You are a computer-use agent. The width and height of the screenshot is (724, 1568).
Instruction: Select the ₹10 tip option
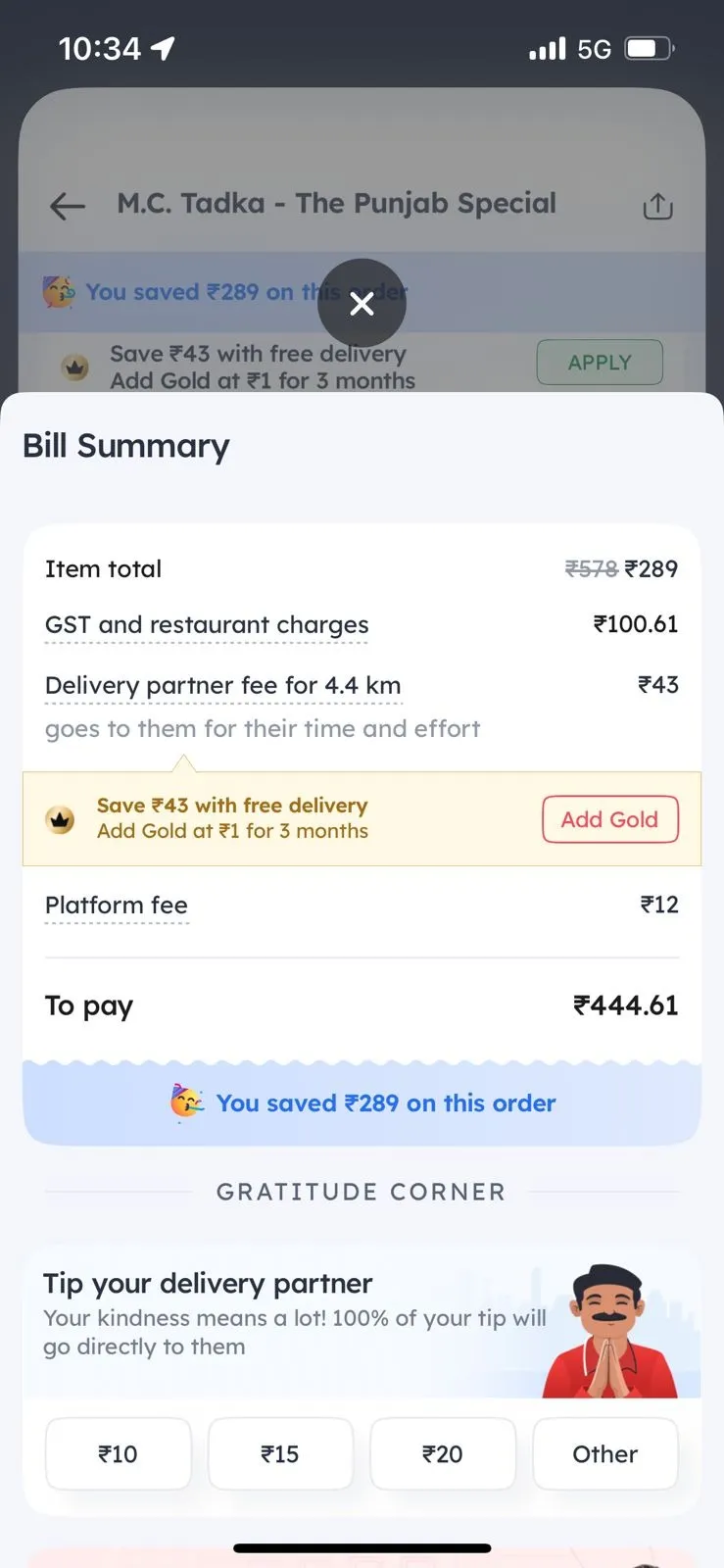click(x=119, y=1453)
